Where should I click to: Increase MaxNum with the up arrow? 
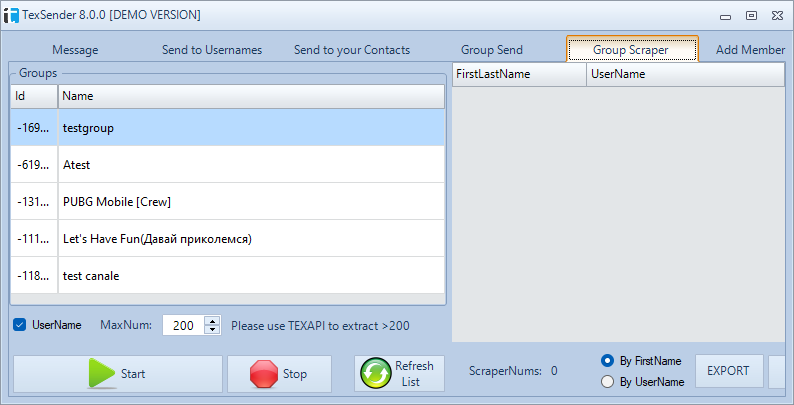click(212, 320)
